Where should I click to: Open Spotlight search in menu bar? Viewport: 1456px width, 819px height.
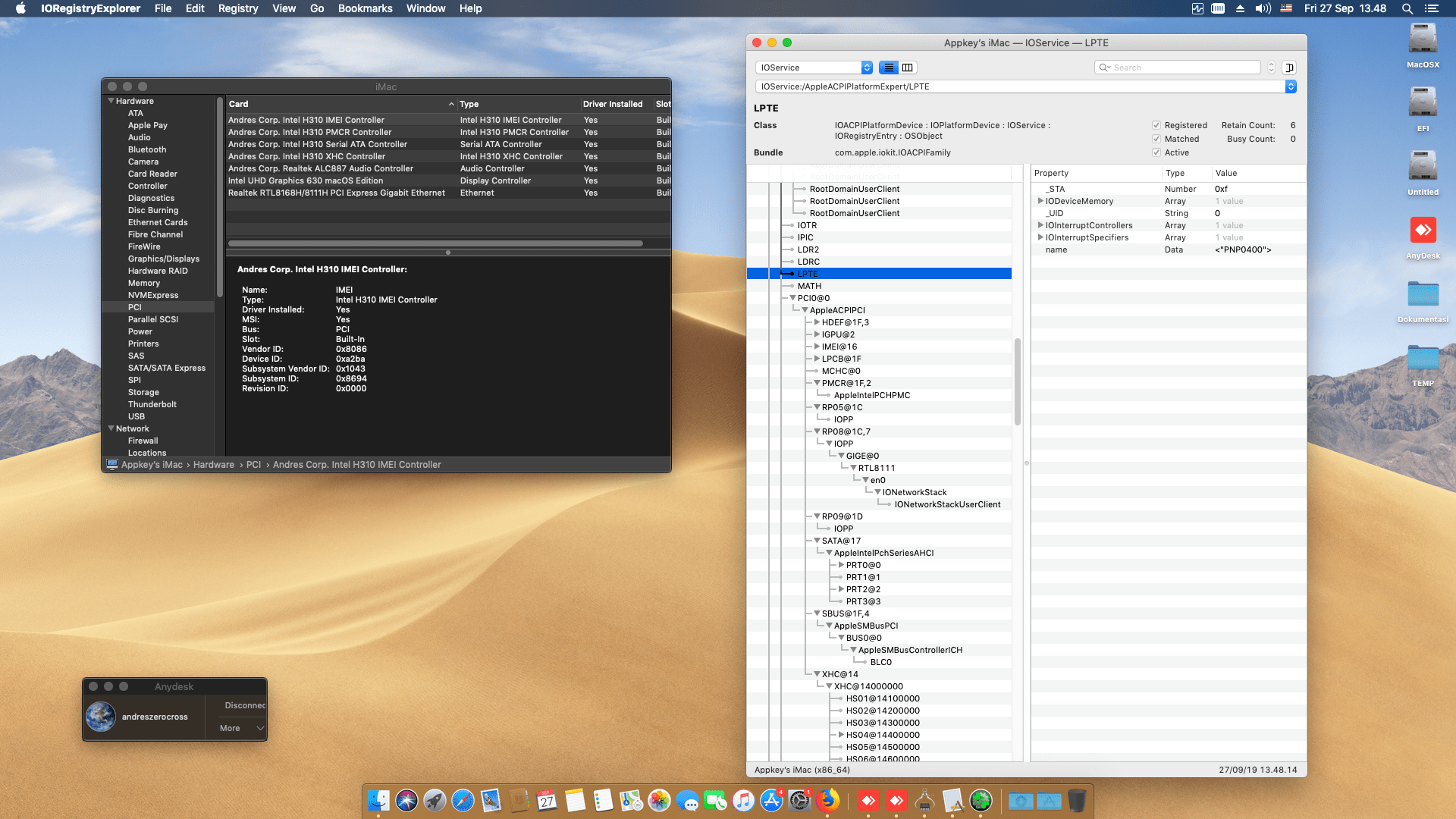[x=1407, y=8]
